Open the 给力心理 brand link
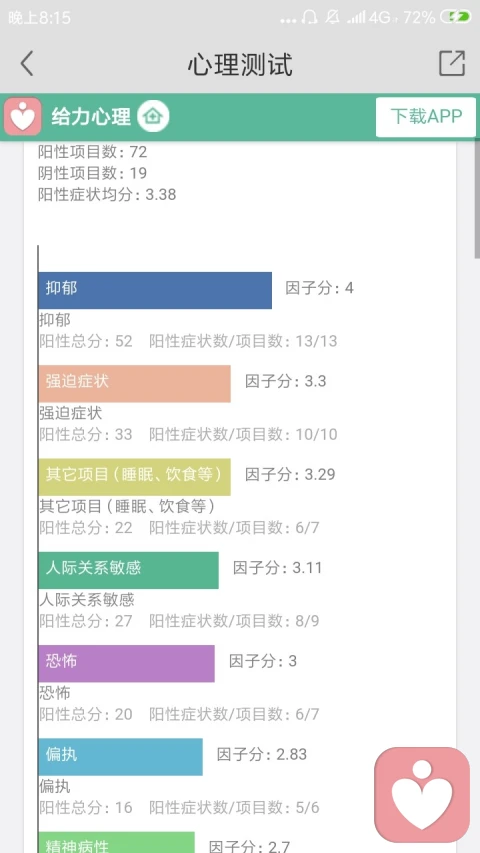This screenshot has width=480, height=853. (x=91, y=117)
